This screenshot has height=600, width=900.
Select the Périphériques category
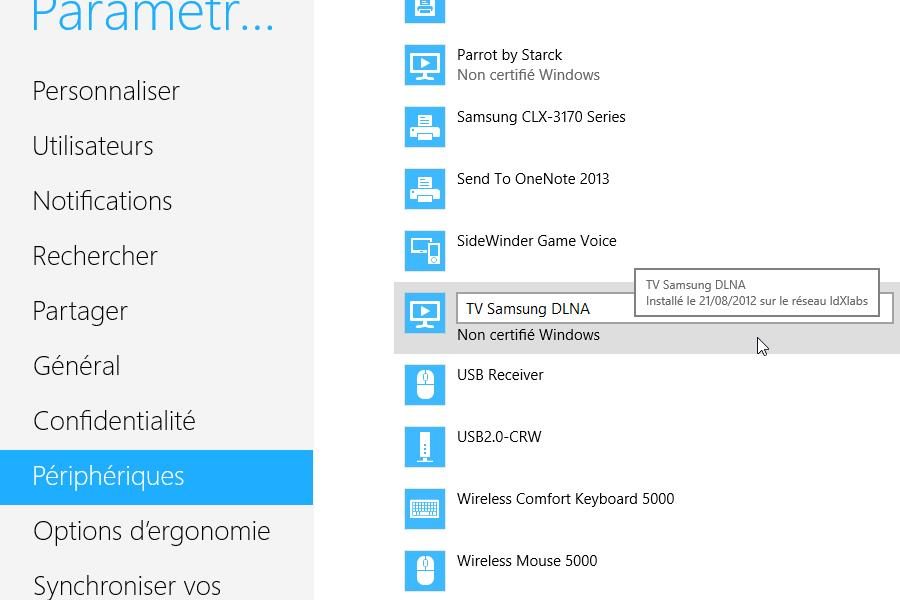[x=156, y=477]
